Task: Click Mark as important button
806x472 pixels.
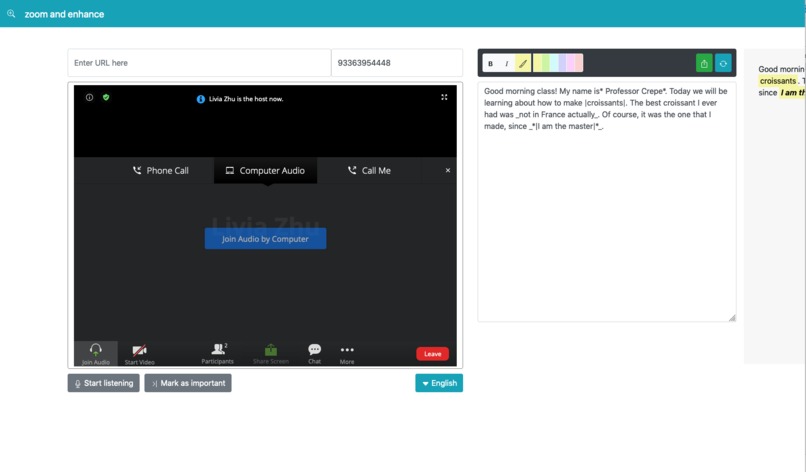Action: click(x=188, y=383)
